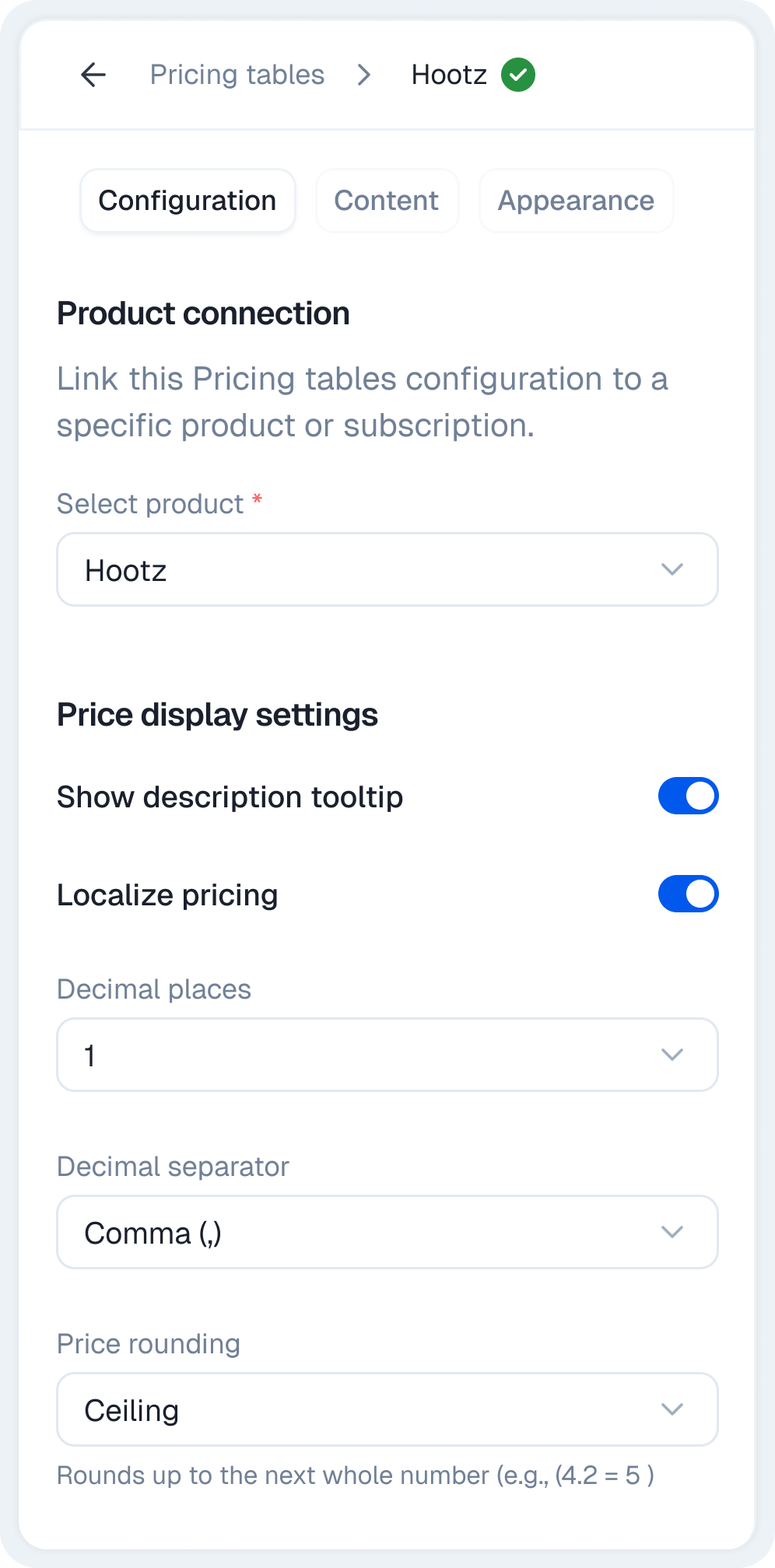Click the Show description tooltip label

(230, 797)
